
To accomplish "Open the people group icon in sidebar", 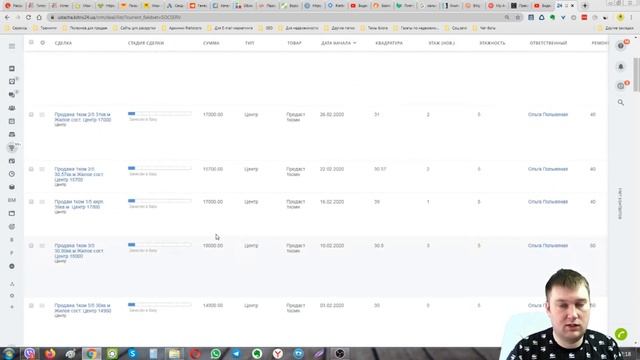I will point(12,108).
